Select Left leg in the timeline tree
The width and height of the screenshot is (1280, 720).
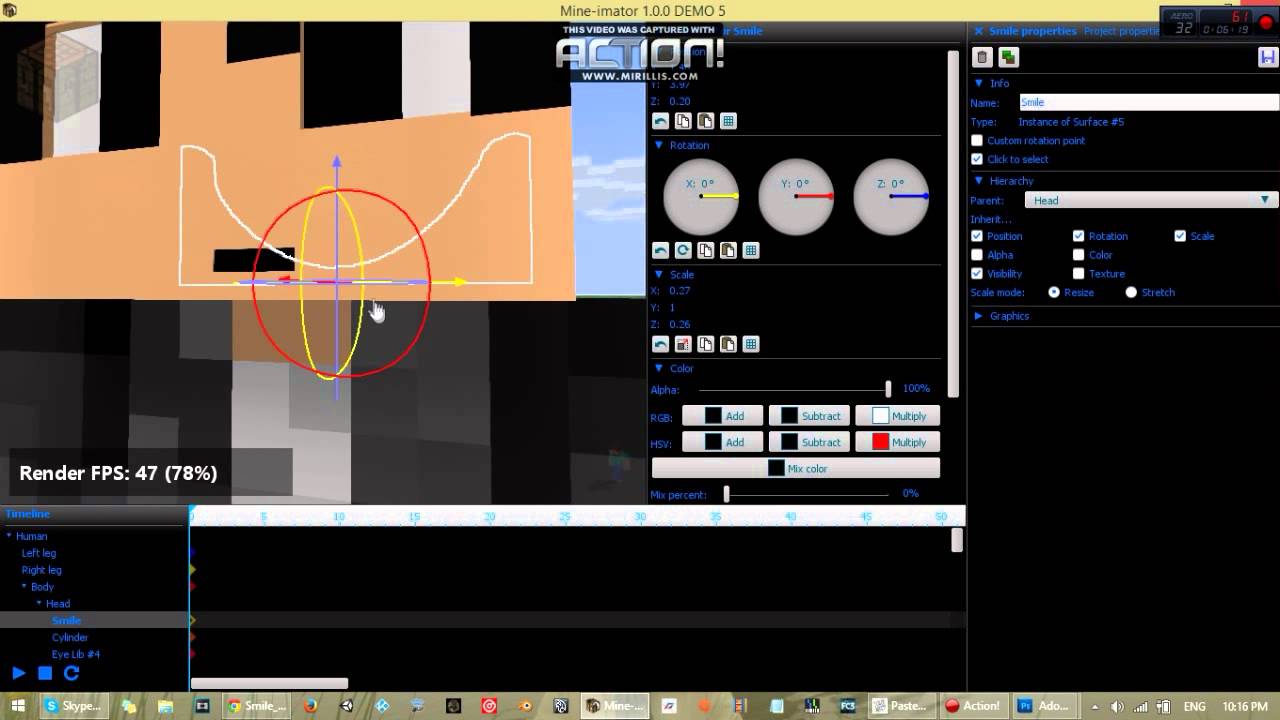(39, 553)
